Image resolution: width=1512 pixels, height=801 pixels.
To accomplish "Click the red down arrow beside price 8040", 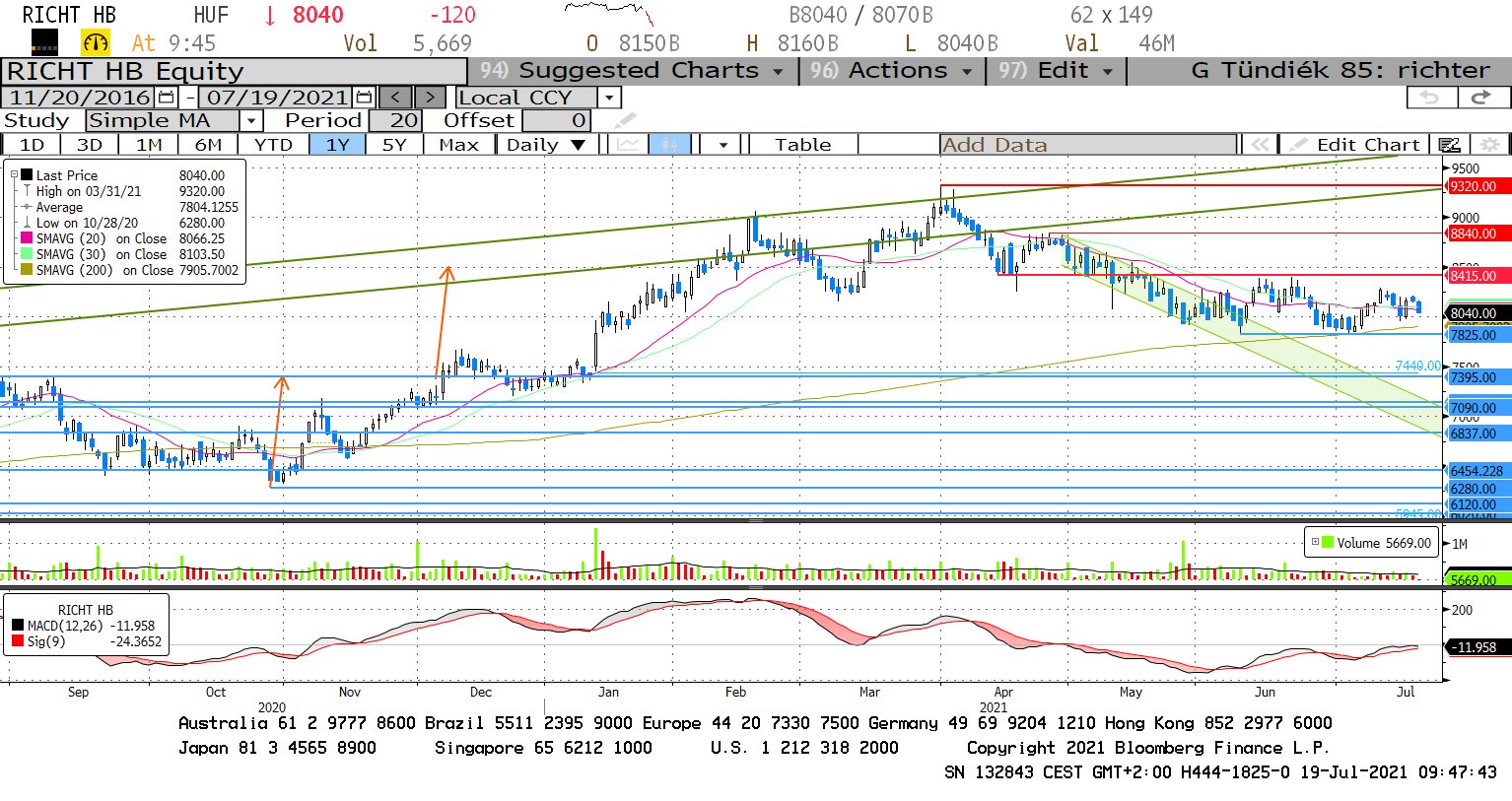I will click(270, 16).
